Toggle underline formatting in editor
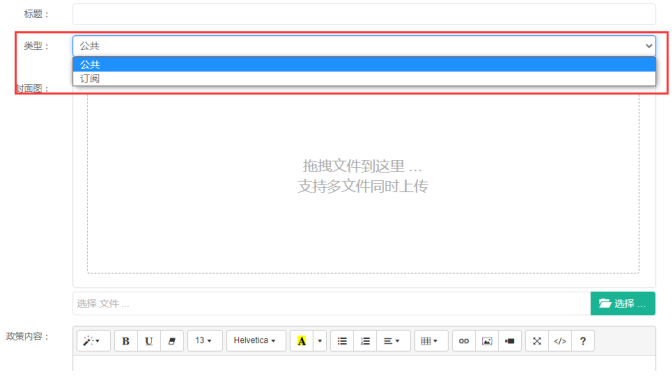This screenshot has width=672, height=382. click(x=149, y=341)
